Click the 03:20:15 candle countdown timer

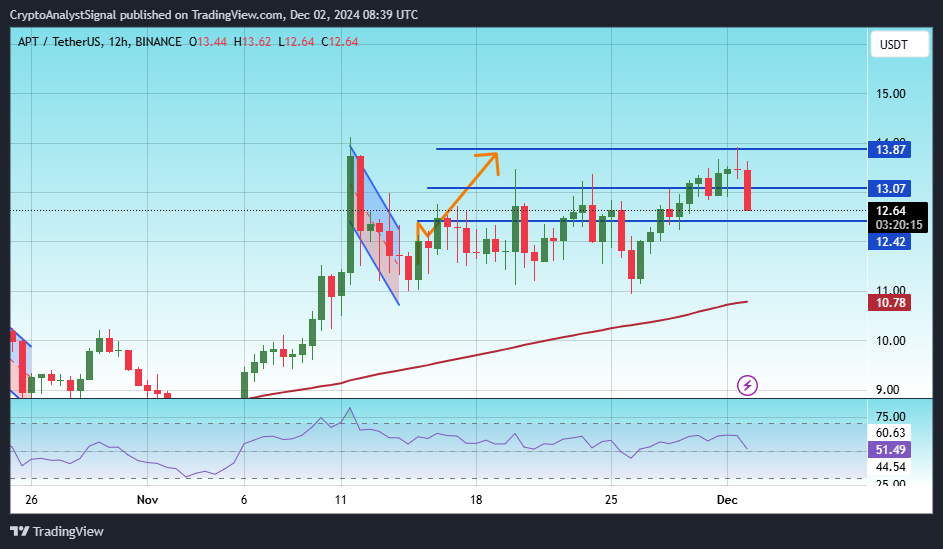(898, 225)
